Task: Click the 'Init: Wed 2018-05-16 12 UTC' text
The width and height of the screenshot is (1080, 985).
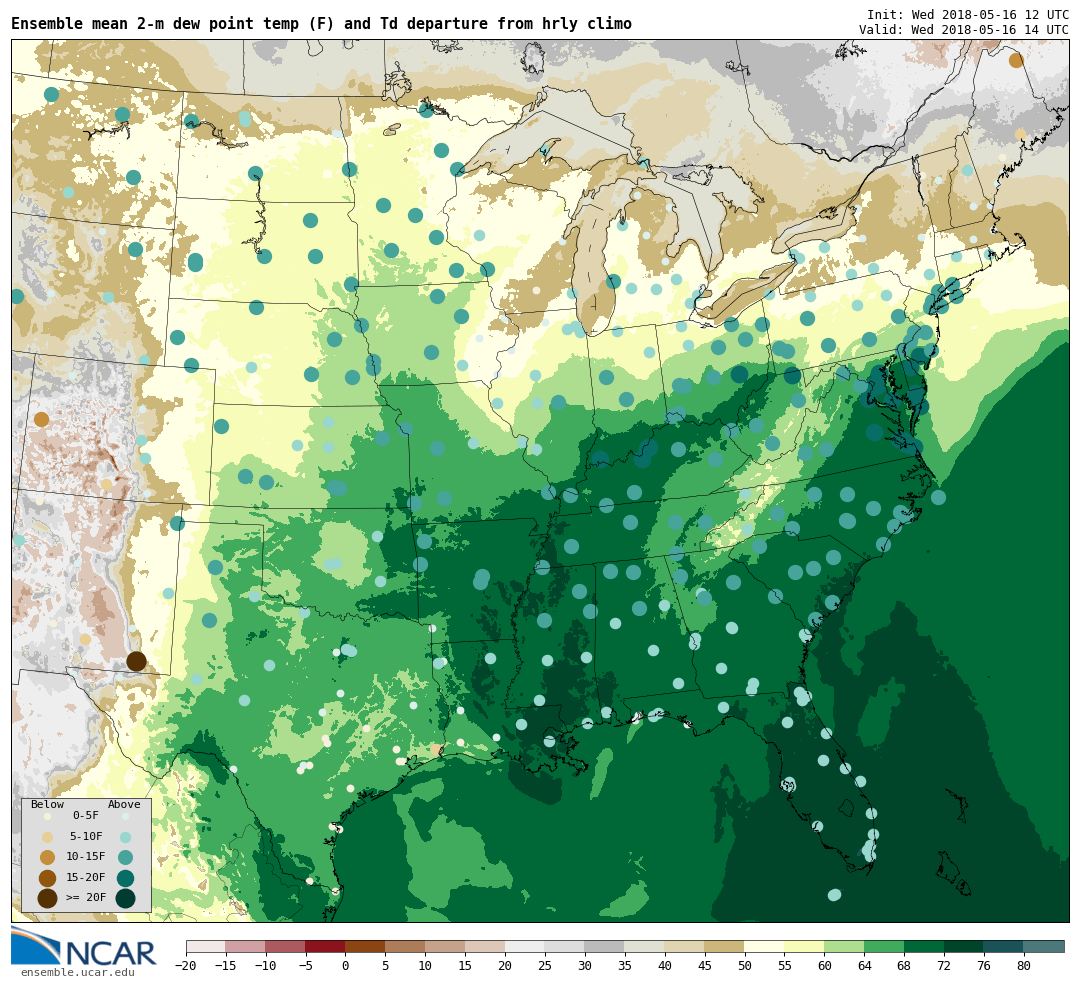Action: click(968, 14)
